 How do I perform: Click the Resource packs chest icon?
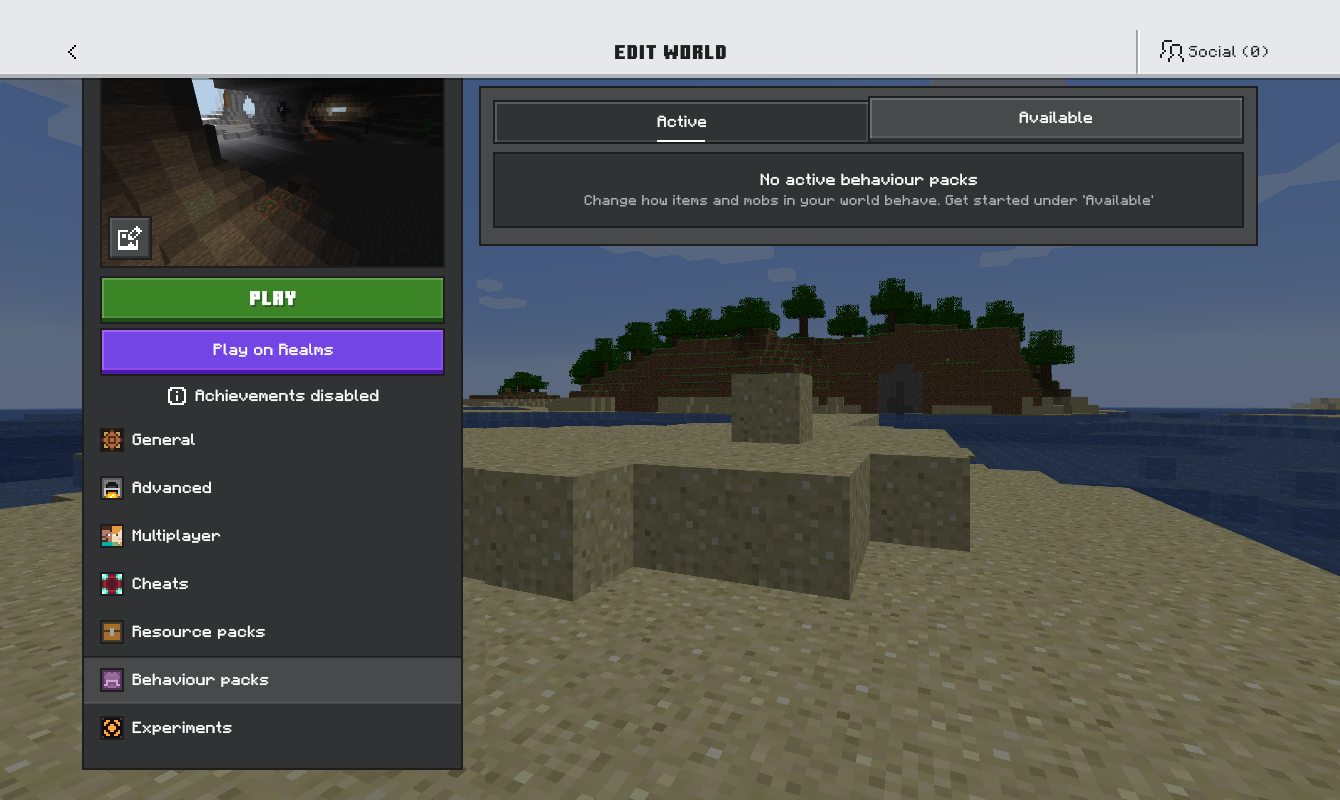coord(112,632)
